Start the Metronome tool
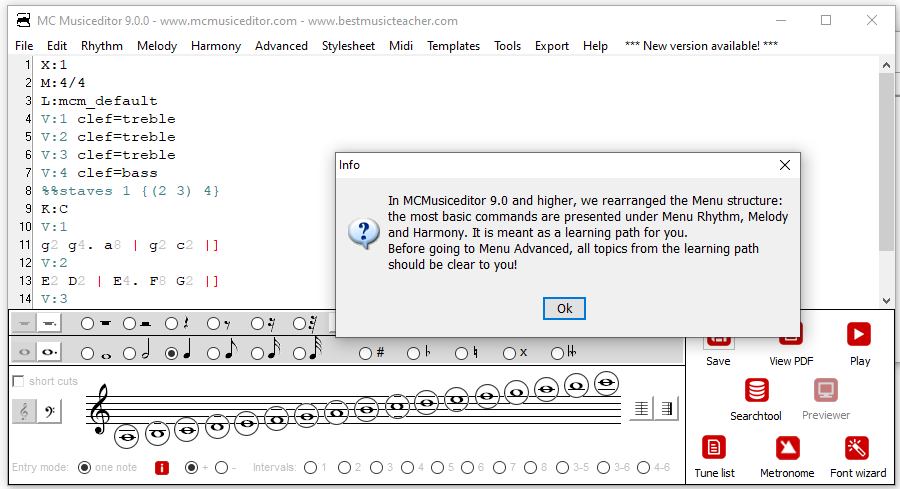900x489 pixels. click(788, 448)
